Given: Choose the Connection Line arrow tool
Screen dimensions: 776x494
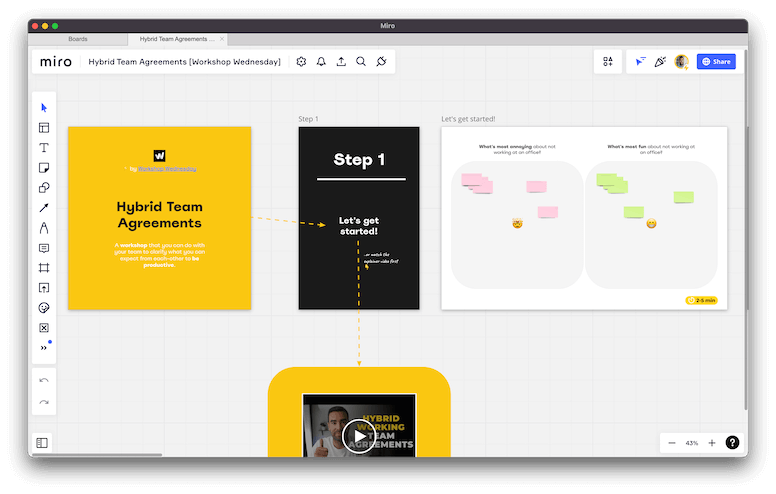Looking at the screenshot, I should tap(44, 208).
